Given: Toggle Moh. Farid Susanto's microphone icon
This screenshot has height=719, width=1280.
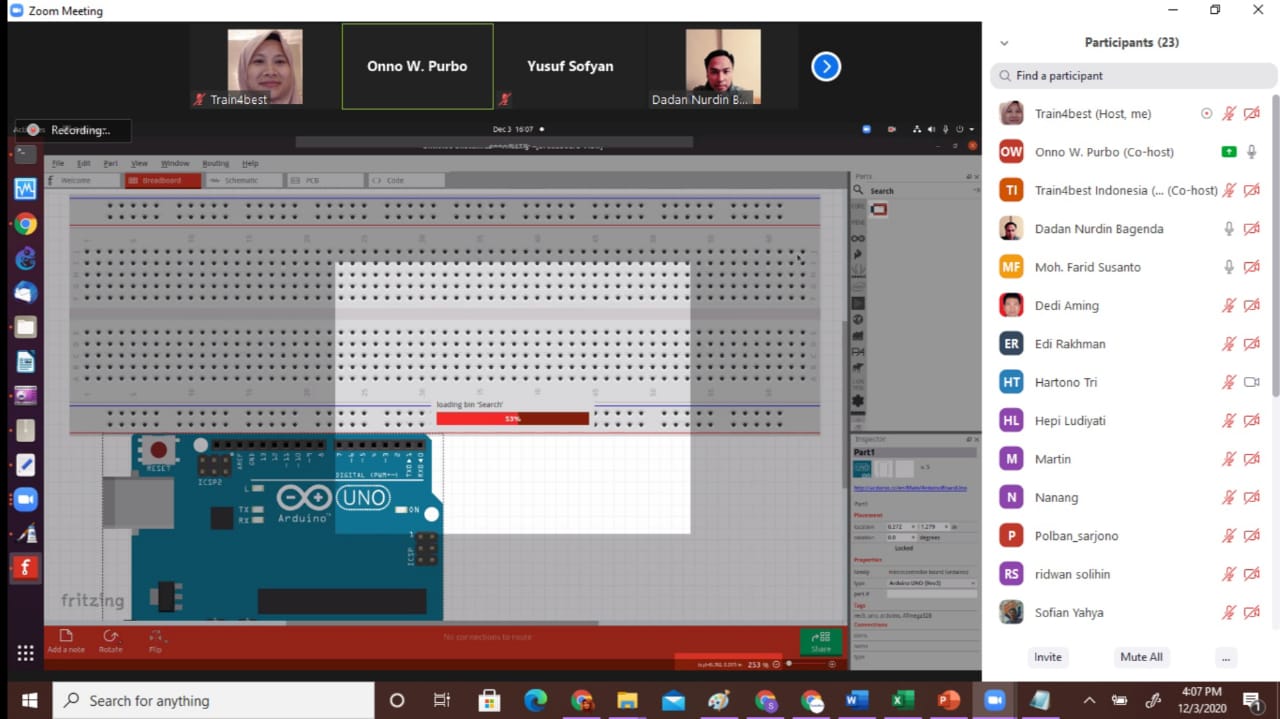Looking at the screenshot, I should point(1229,267).
